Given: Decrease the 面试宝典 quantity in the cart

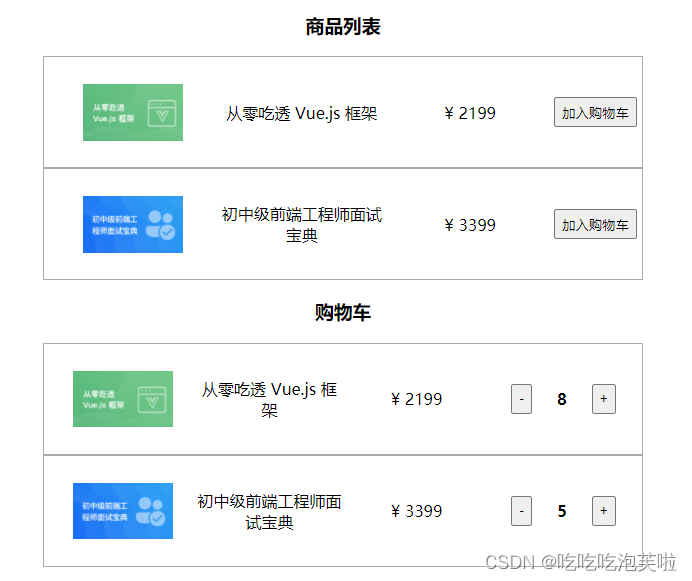Looking at the screenshot, I should 521,511.
